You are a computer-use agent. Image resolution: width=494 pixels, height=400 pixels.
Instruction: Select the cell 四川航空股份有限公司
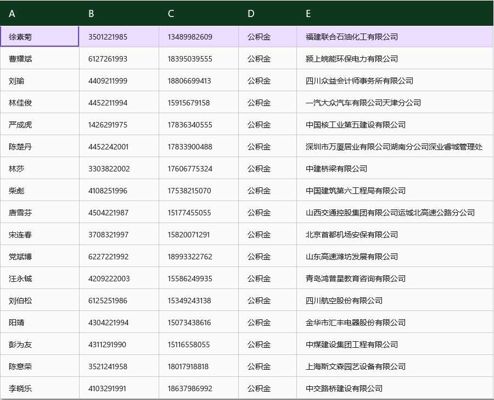[x=395, y=301]
